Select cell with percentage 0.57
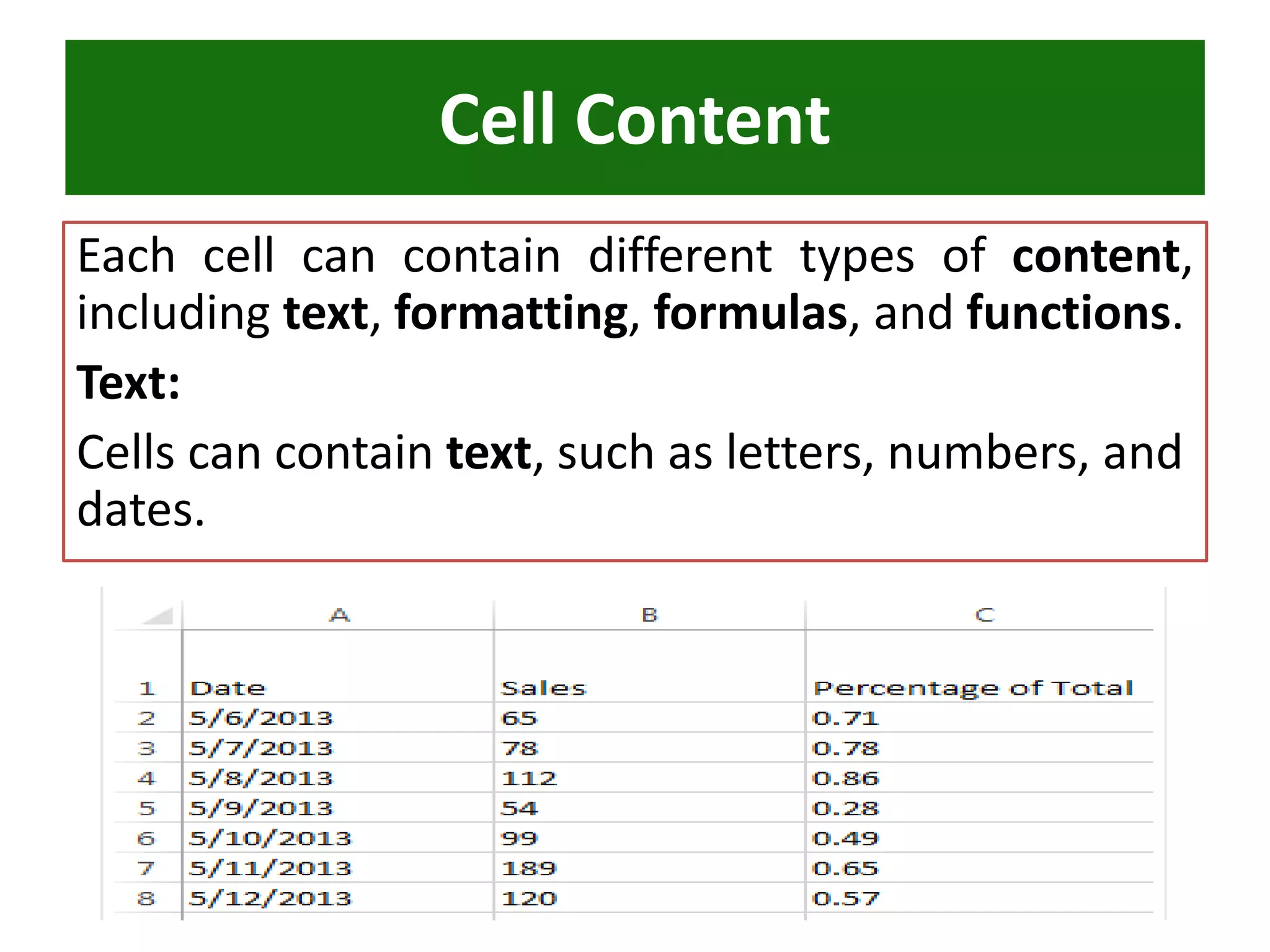Viewport: 1270px width, 952px height. pyautogui.click(x=846, y=899)
